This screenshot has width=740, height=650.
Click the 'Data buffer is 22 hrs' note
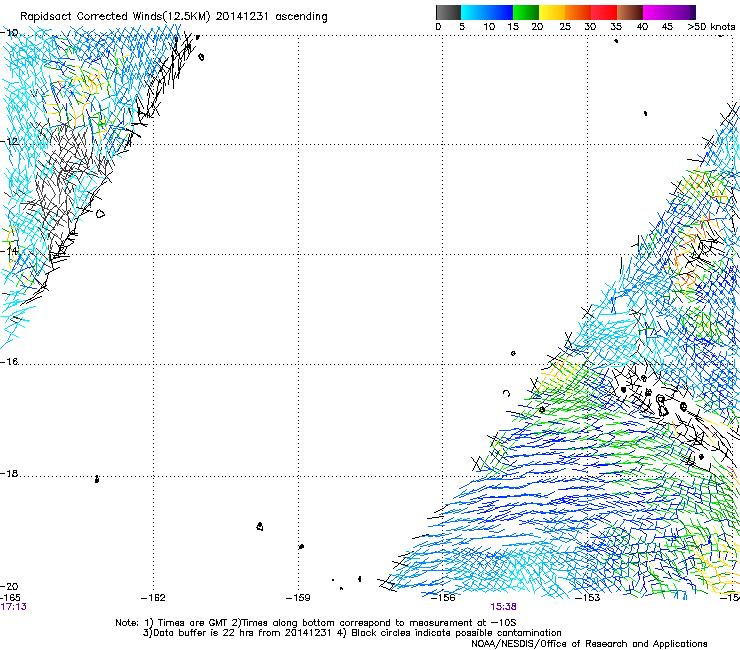[x=352, y=633]
